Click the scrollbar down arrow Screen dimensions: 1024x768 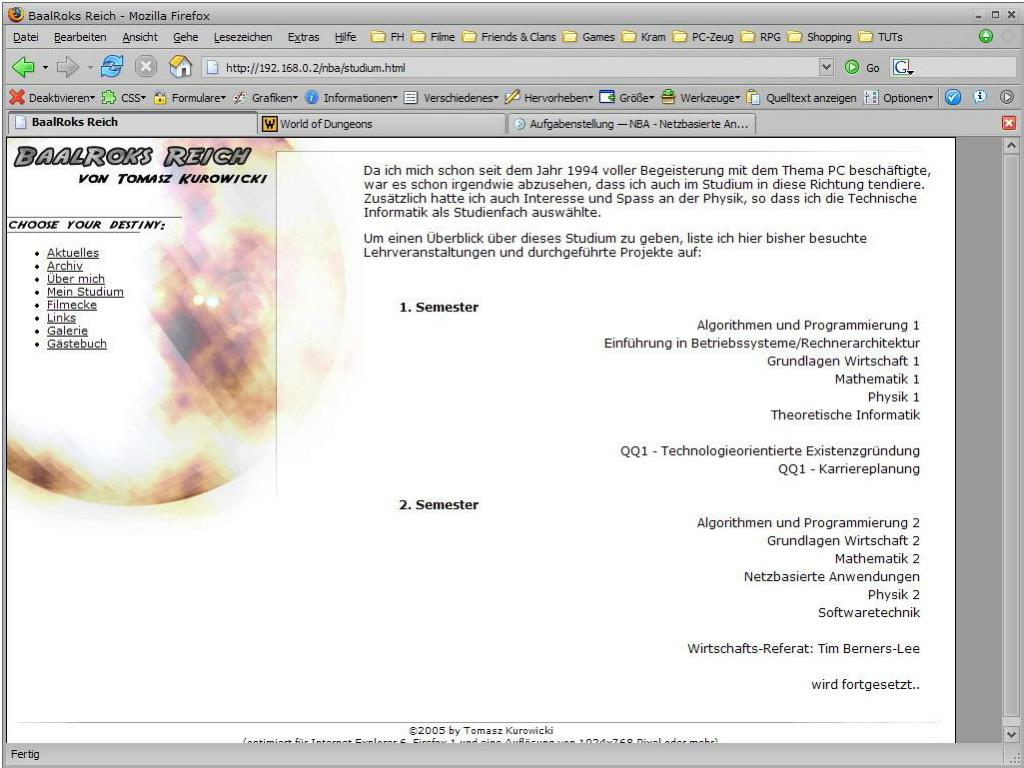1011,734
